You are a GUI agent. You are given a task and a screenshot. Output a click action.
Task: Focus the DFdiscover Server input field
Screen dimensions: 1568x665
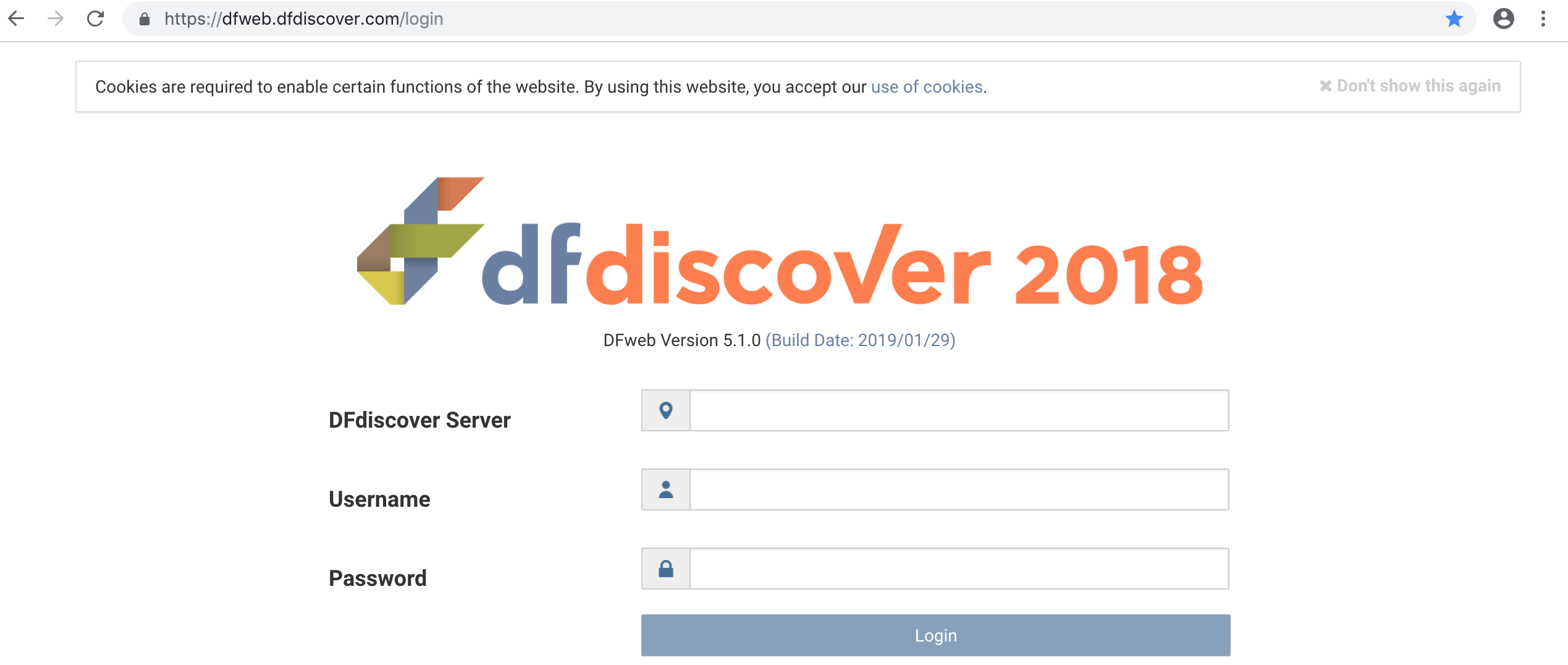pyautogui.click(x=958, y=410)
